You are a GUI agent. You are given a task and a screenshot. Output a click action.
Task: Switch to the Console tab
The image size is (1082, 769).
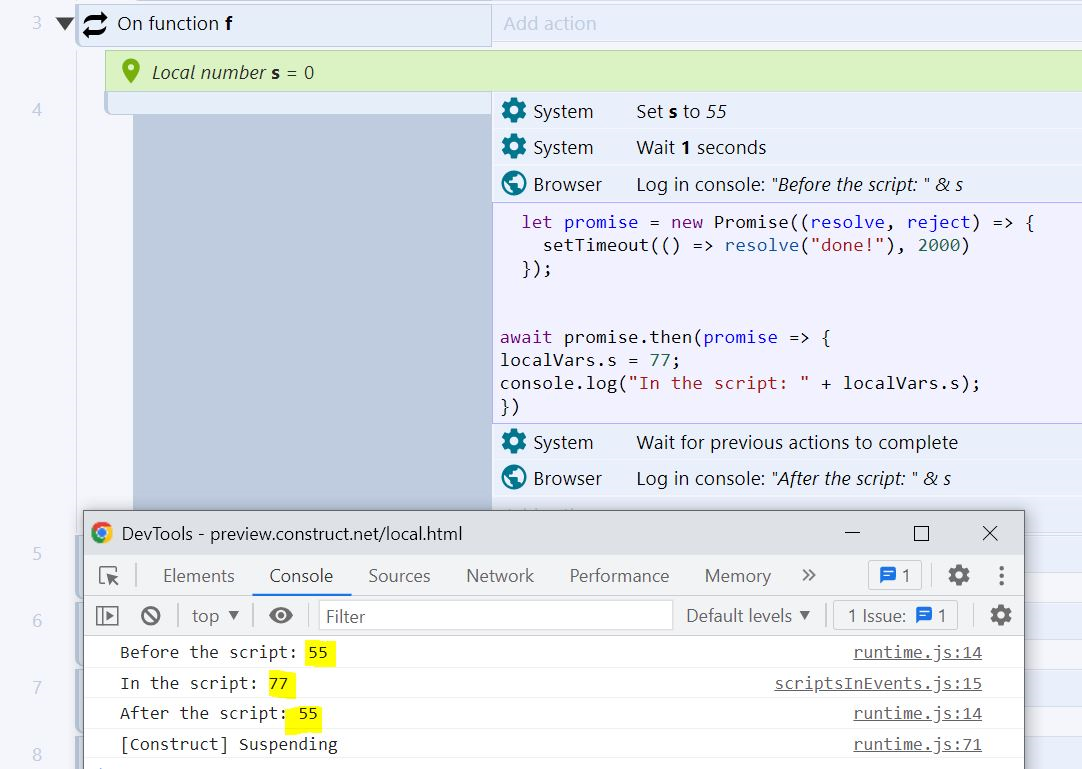[x=301, y=576]
